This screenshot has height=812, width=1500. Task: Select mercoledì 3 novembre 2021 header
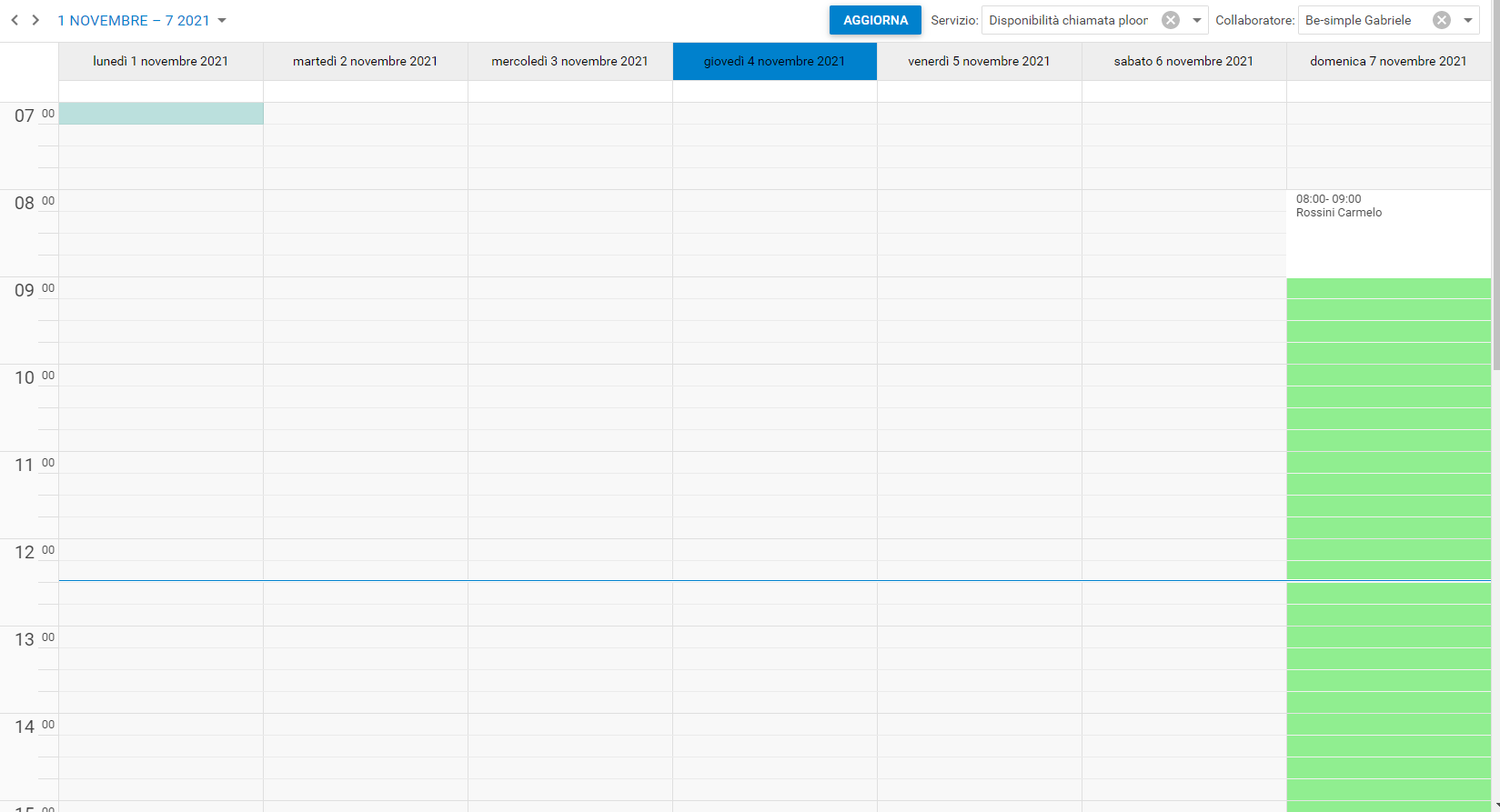point(570,61)
